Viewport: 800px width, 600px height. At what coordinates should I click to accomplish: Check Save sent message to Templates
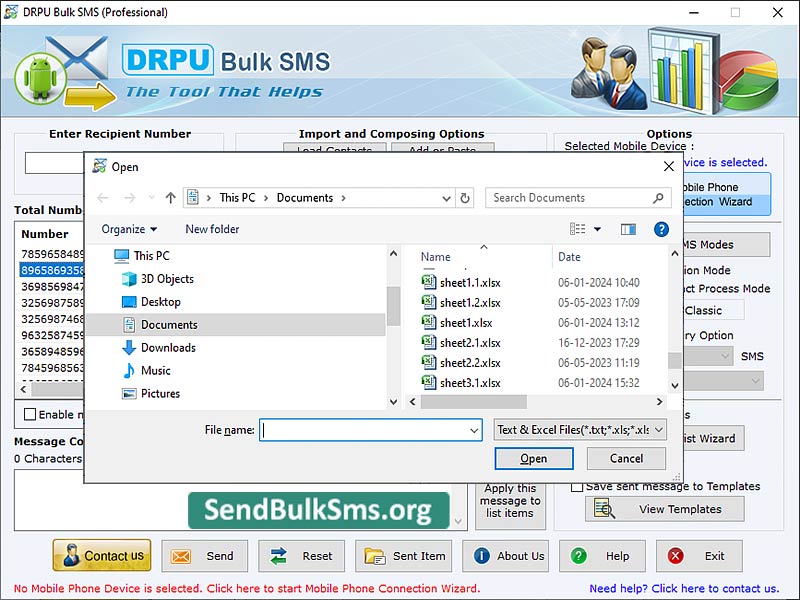(578, 486)
